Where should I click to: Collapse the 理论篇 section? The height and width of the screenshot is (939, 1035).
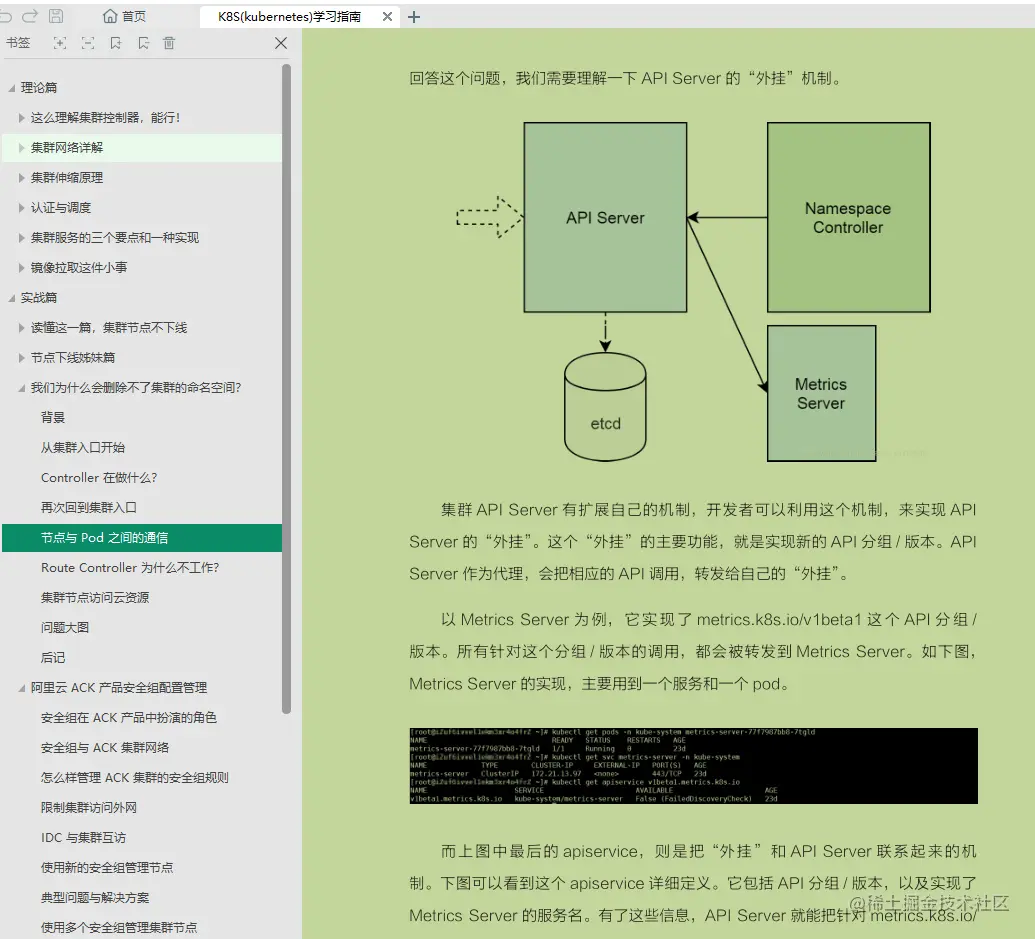coord(11,88)
